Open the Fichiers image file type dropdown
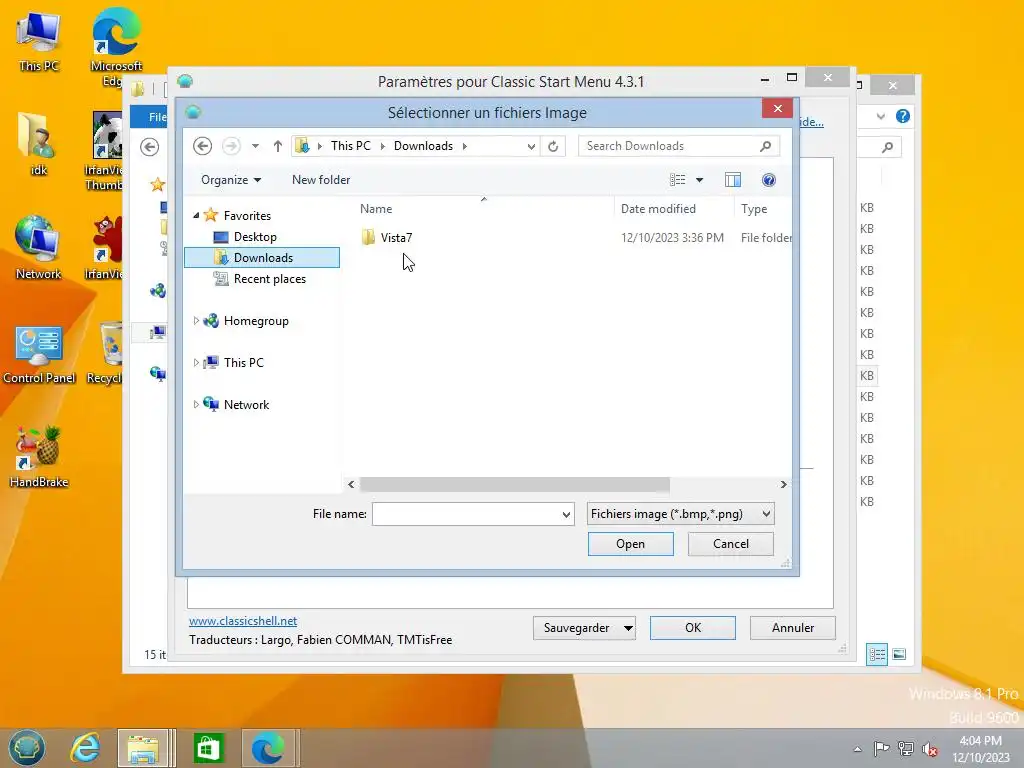1024x768 pixels. coord(680,514)
